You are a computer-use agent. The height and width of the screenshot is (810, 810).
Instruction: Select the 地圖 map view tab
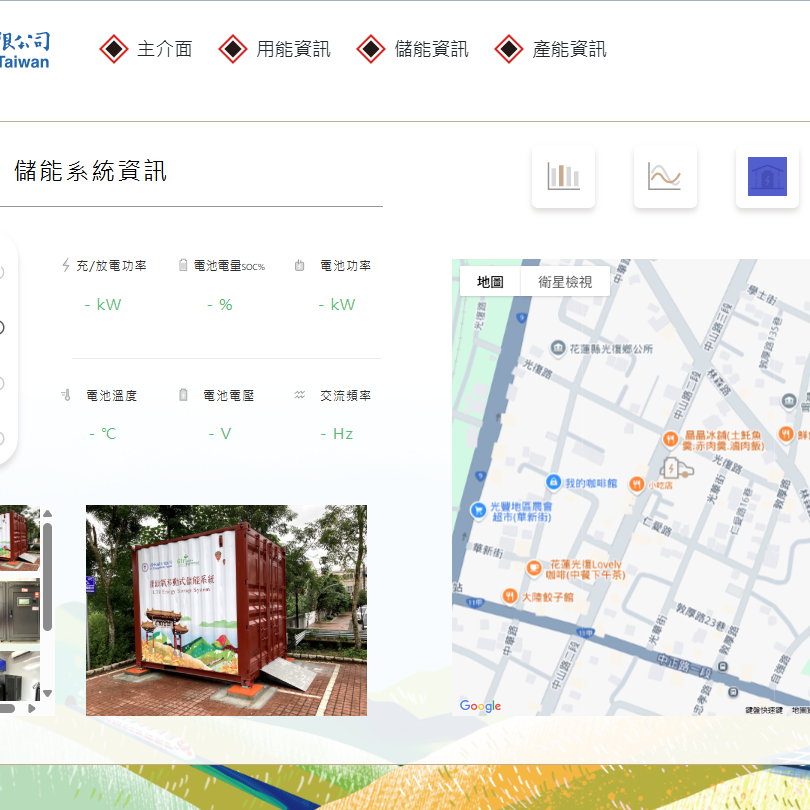click(x=490, y=282)
